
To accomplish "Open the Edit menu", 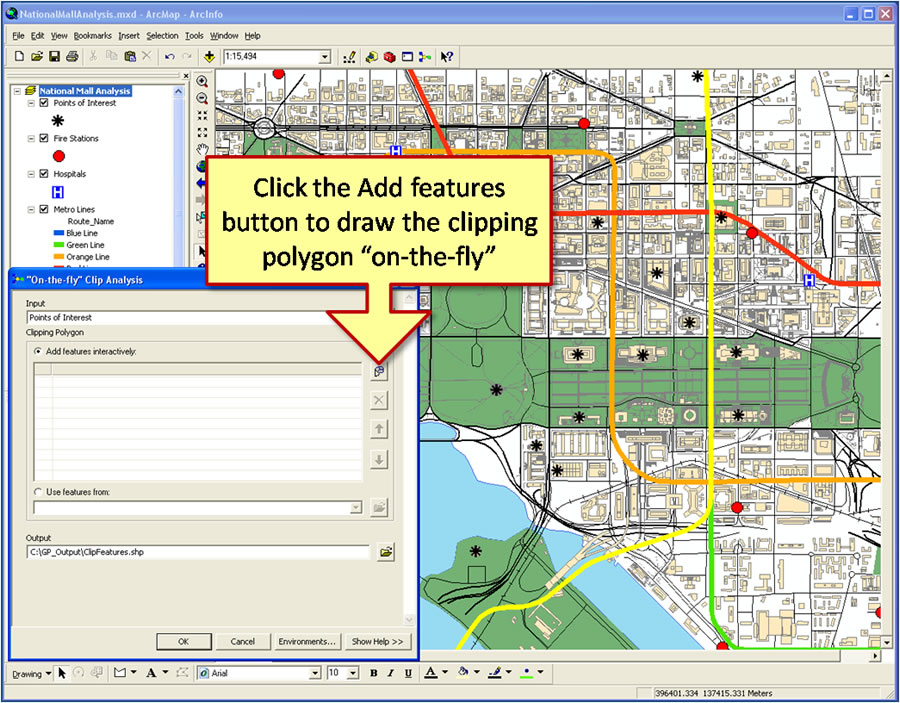I will click(x=37, y=36).
